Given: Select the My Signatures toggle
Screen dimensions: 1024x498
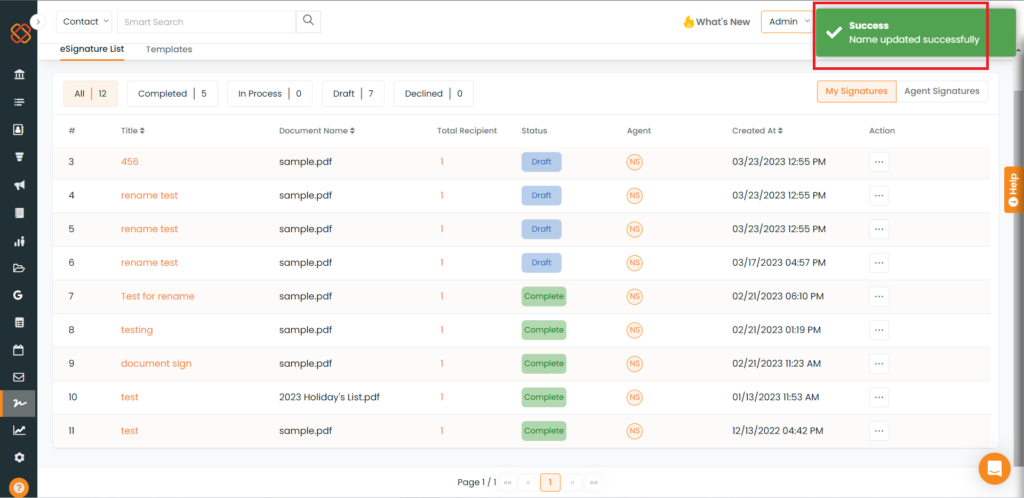Looking at the screenshot, I should tap(856, 91).
